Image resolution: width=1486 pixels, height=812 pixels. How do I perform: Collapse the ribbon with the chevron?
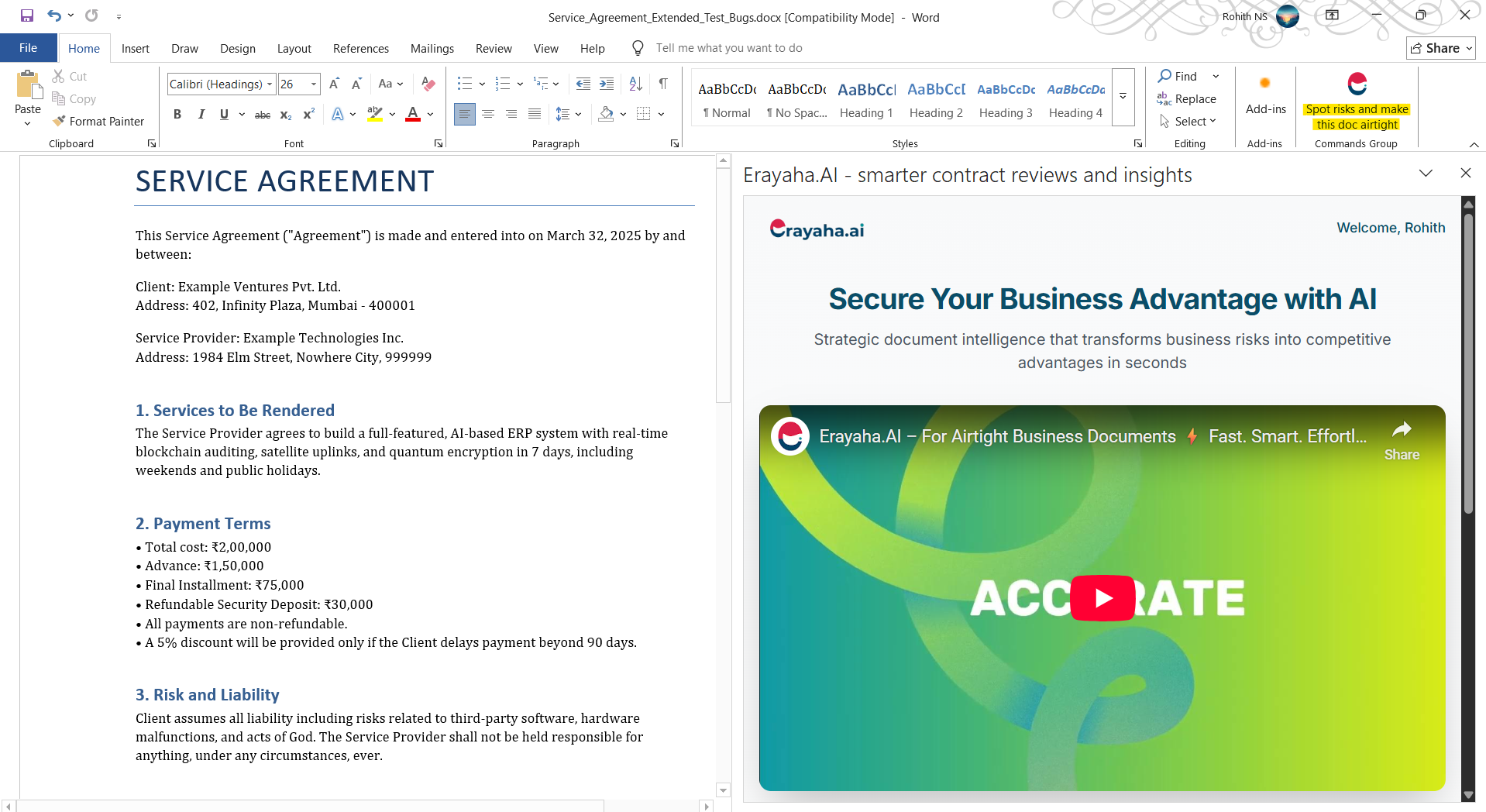coord(1474,145)
